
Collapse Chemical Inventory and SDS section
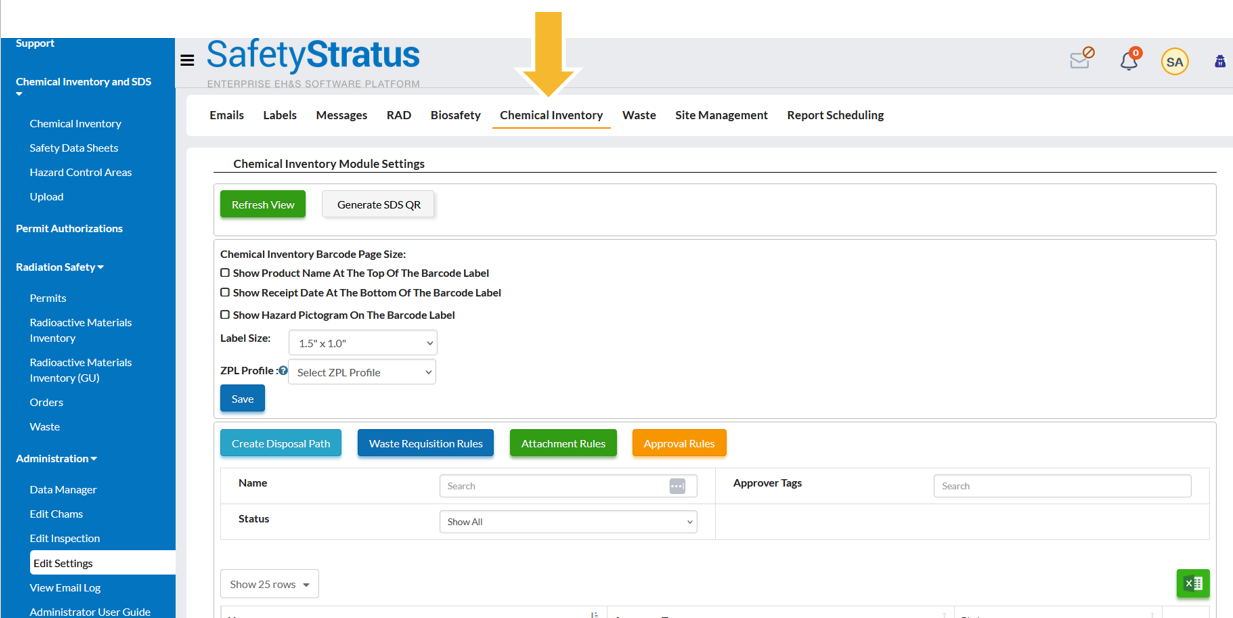tap(84, 86)
